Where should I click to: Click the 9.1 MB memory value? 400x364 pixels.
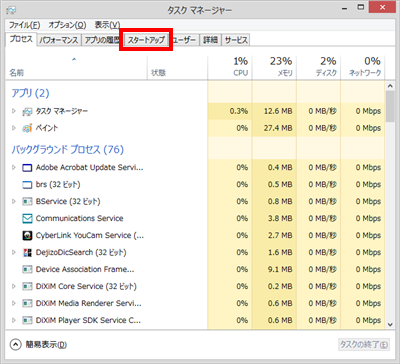[280, 269]
